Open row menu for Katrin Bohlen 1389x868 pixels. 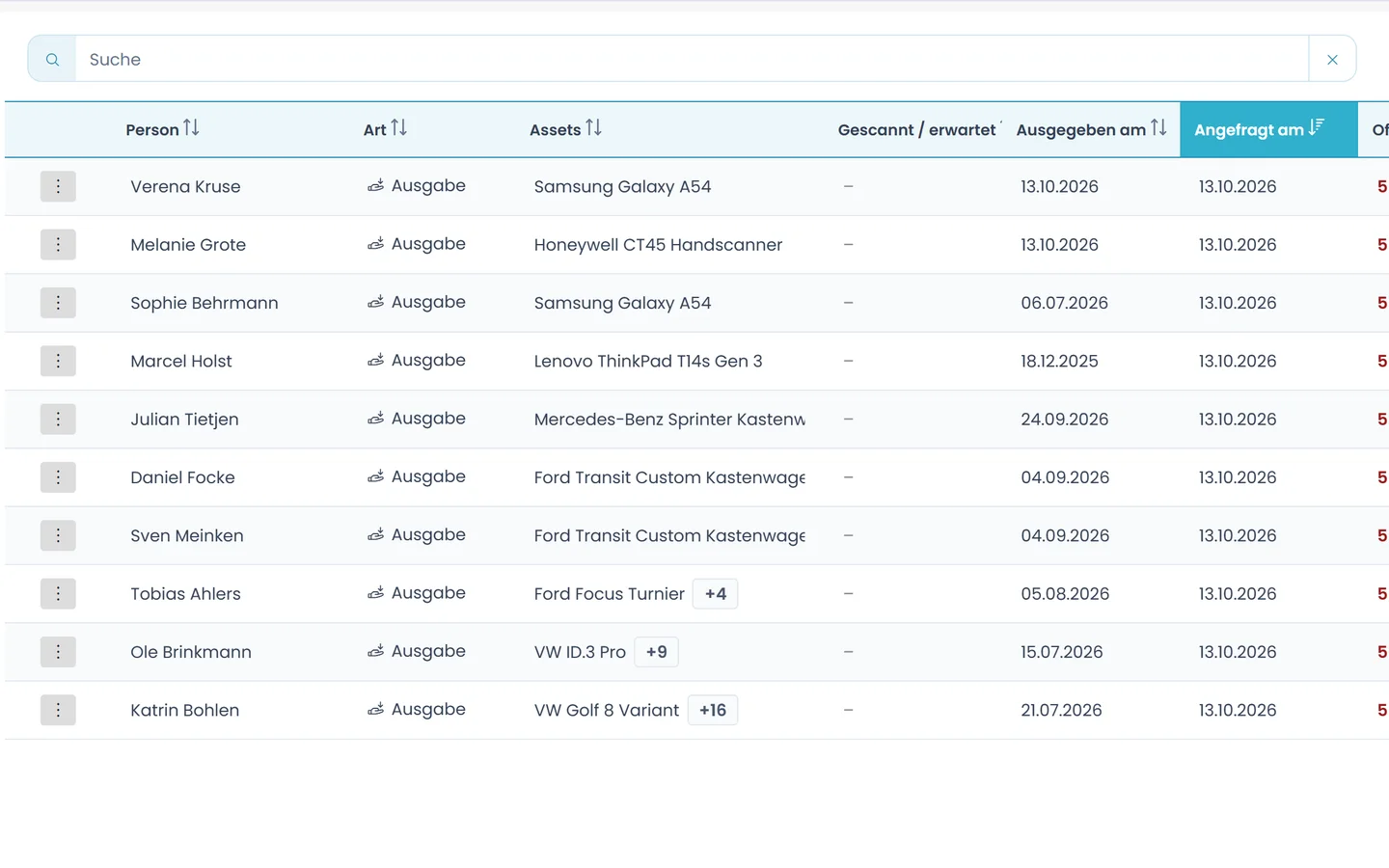(58, 710)
